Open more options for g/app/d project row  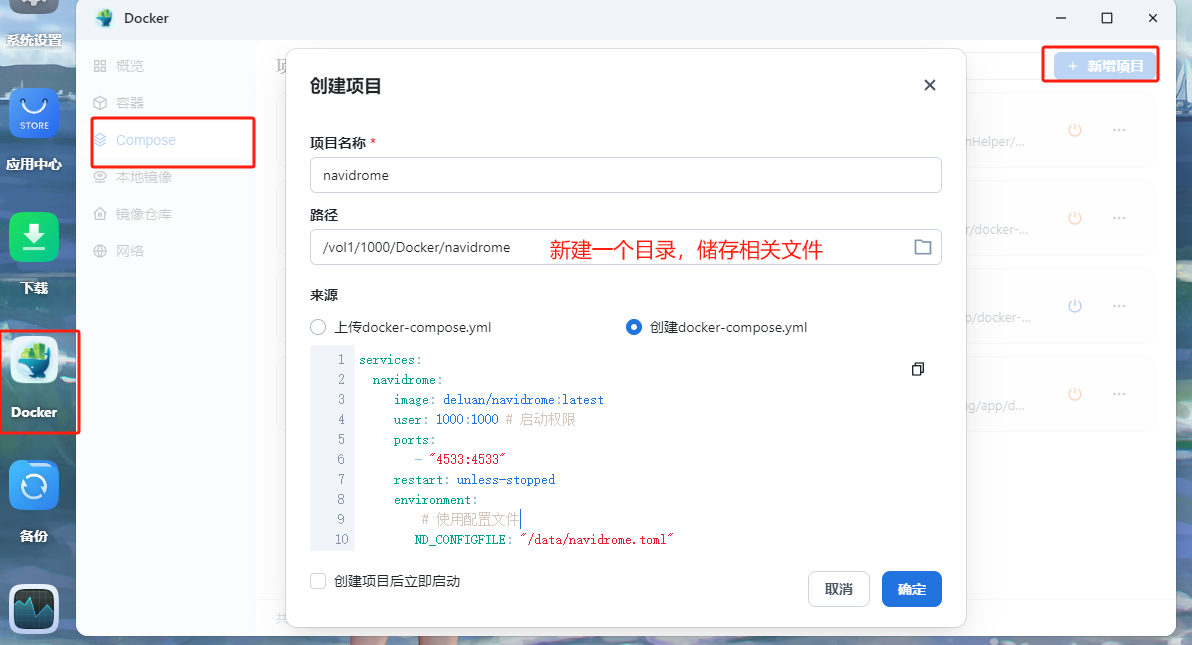[1119, 394]
